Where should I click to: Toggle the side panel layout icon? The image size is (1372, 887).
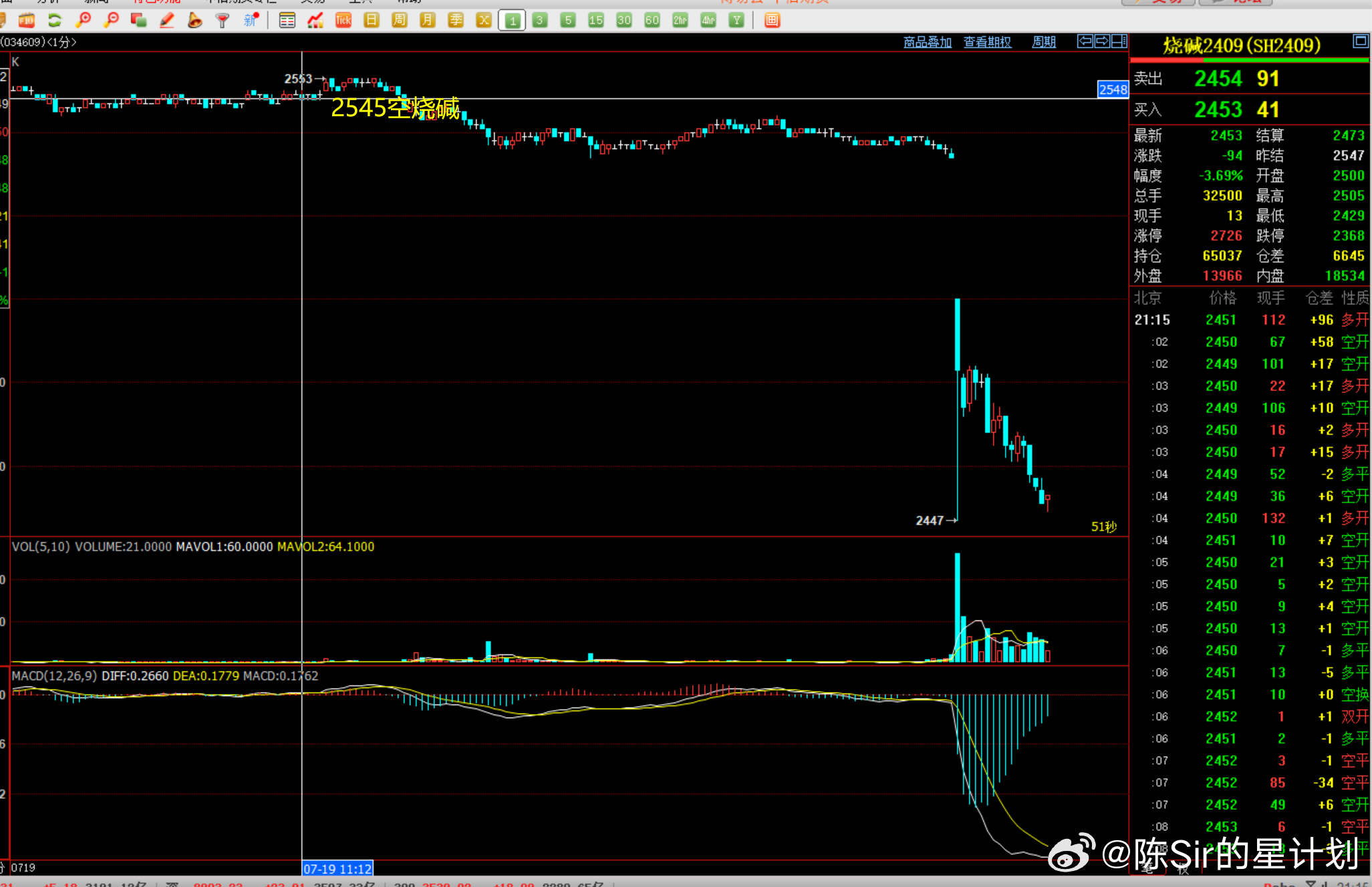click(x=1119, y=41)
